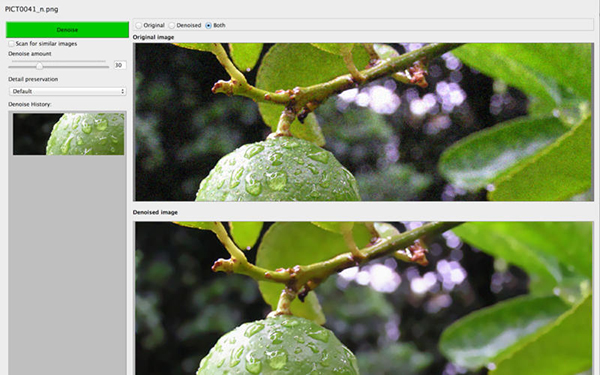Click the Denoise amount value field
Viewport: 600px width, 375px height.
(x=120, y=65)
